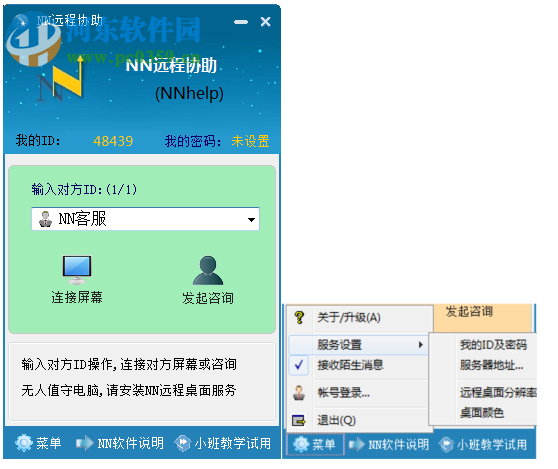
Task: Click the 我的密码: label
Action: [193, 141]
